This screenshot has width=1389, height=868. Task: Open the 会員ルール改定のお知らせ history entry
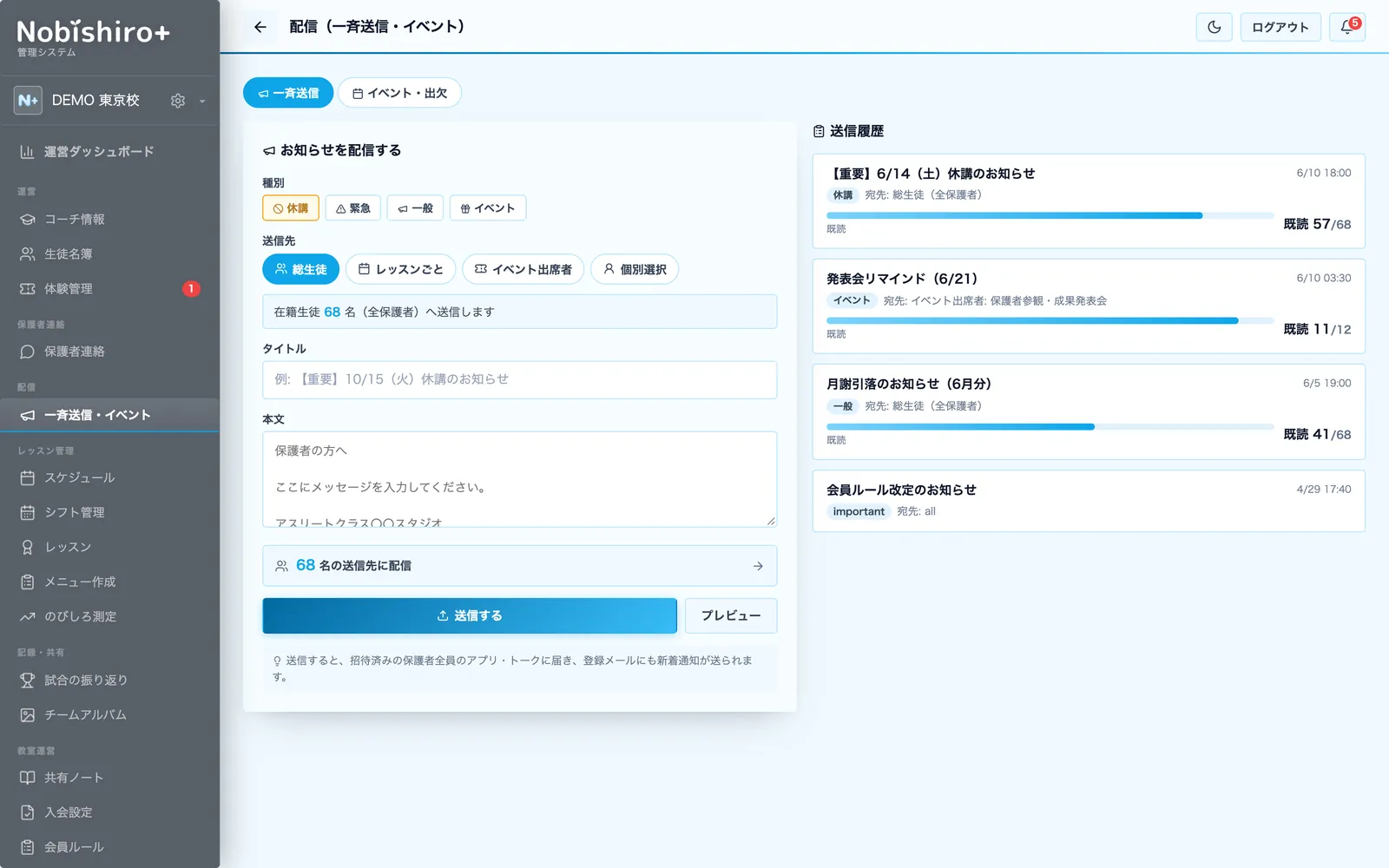[x=1089, y=501]
